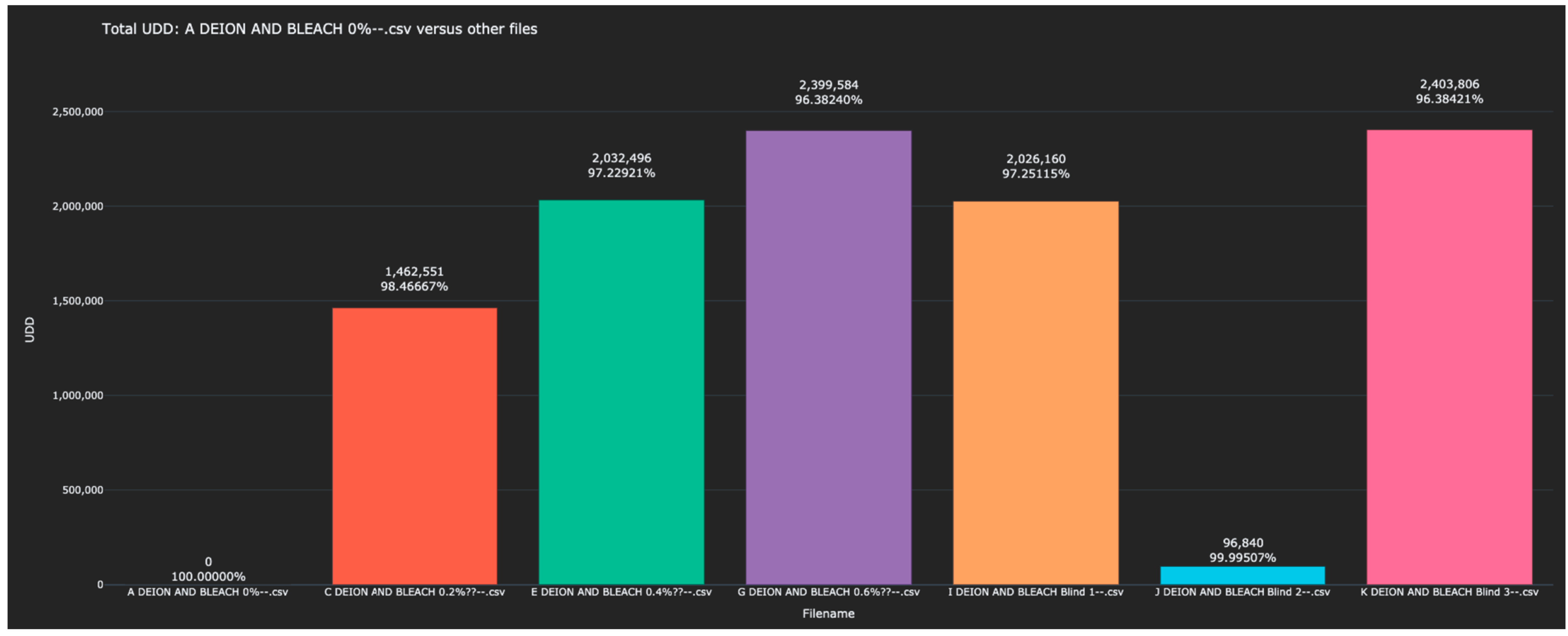This screenshot has width=1568, height=636.
Task: Click the 100.00000% label for file A
Action: click(208, 576)
